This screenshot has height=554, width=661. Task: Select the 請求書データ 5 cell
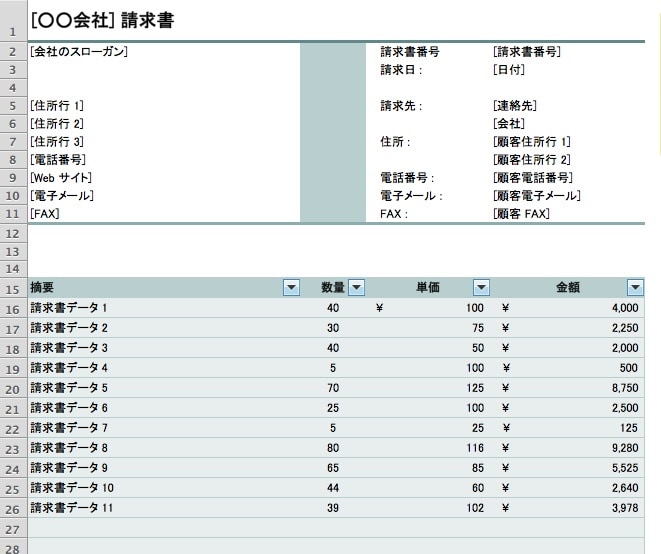[69, 388]
